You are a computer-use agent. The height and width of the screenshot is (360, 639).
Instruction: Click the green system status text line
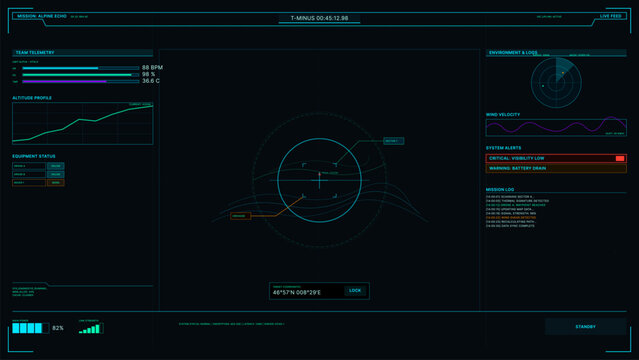(231, 324)
